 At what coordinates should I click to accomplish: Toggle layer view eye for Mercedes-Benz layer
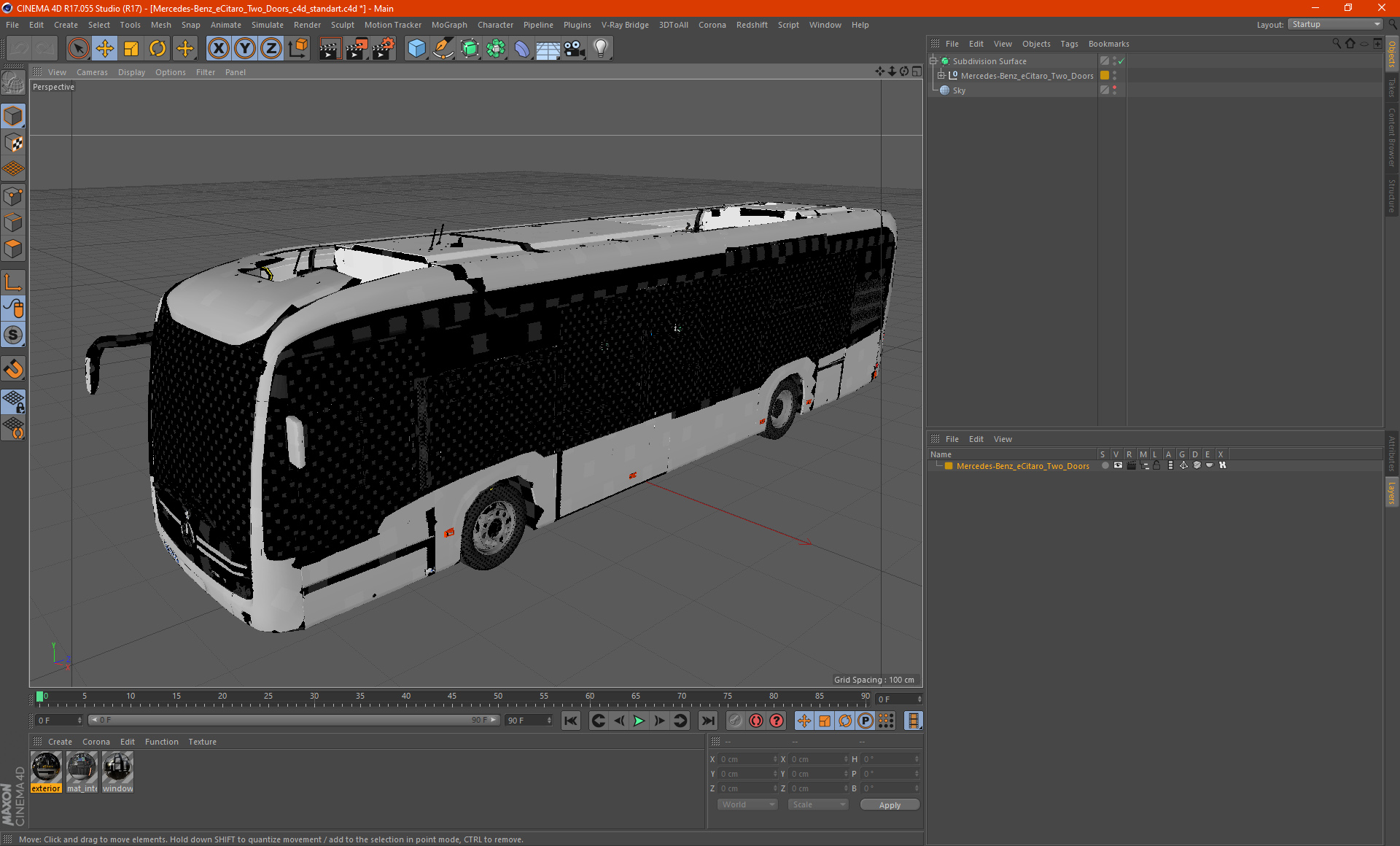[1118, 465]
